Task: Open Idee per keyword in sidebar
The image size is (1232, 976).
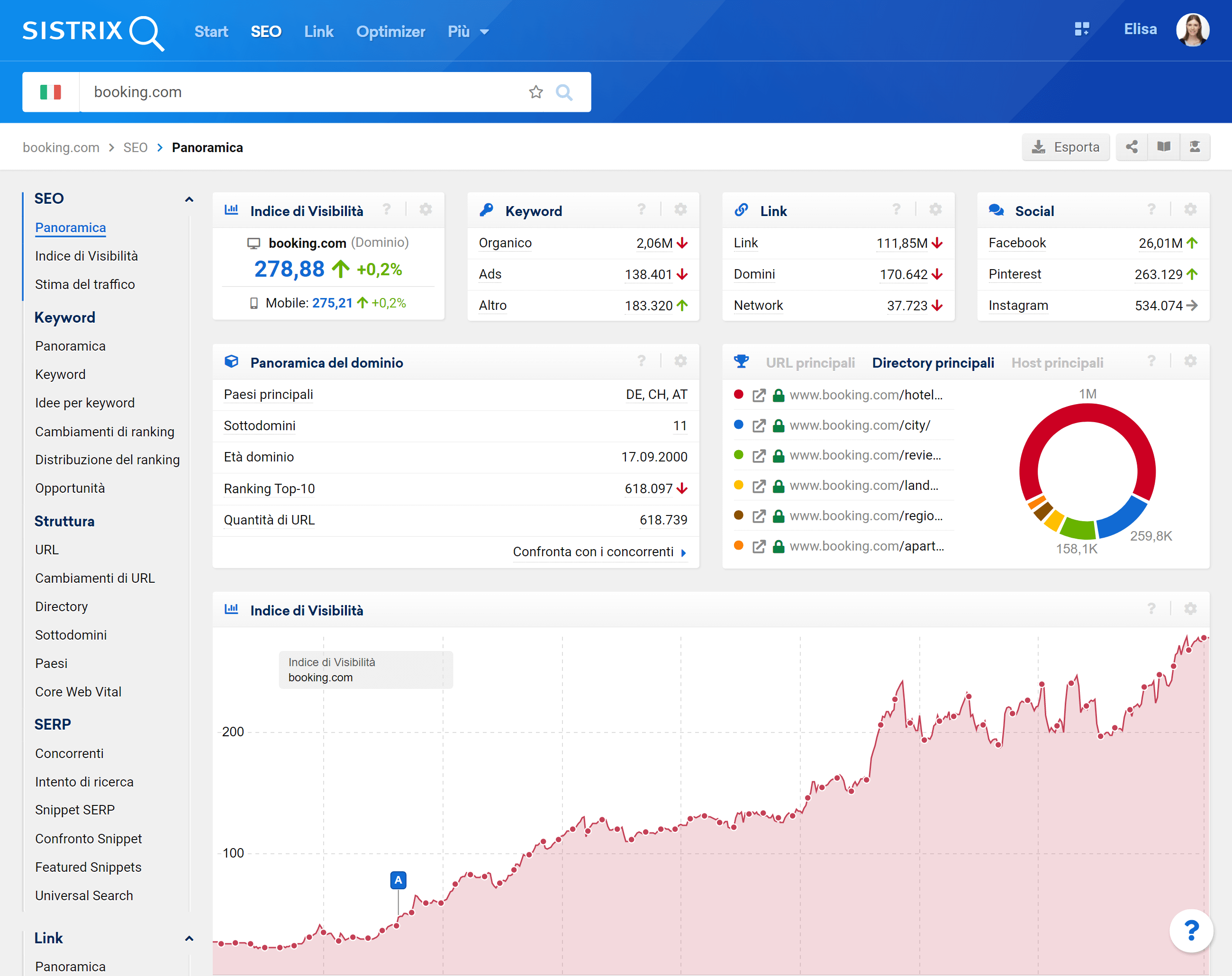Action: click(84, 403)
